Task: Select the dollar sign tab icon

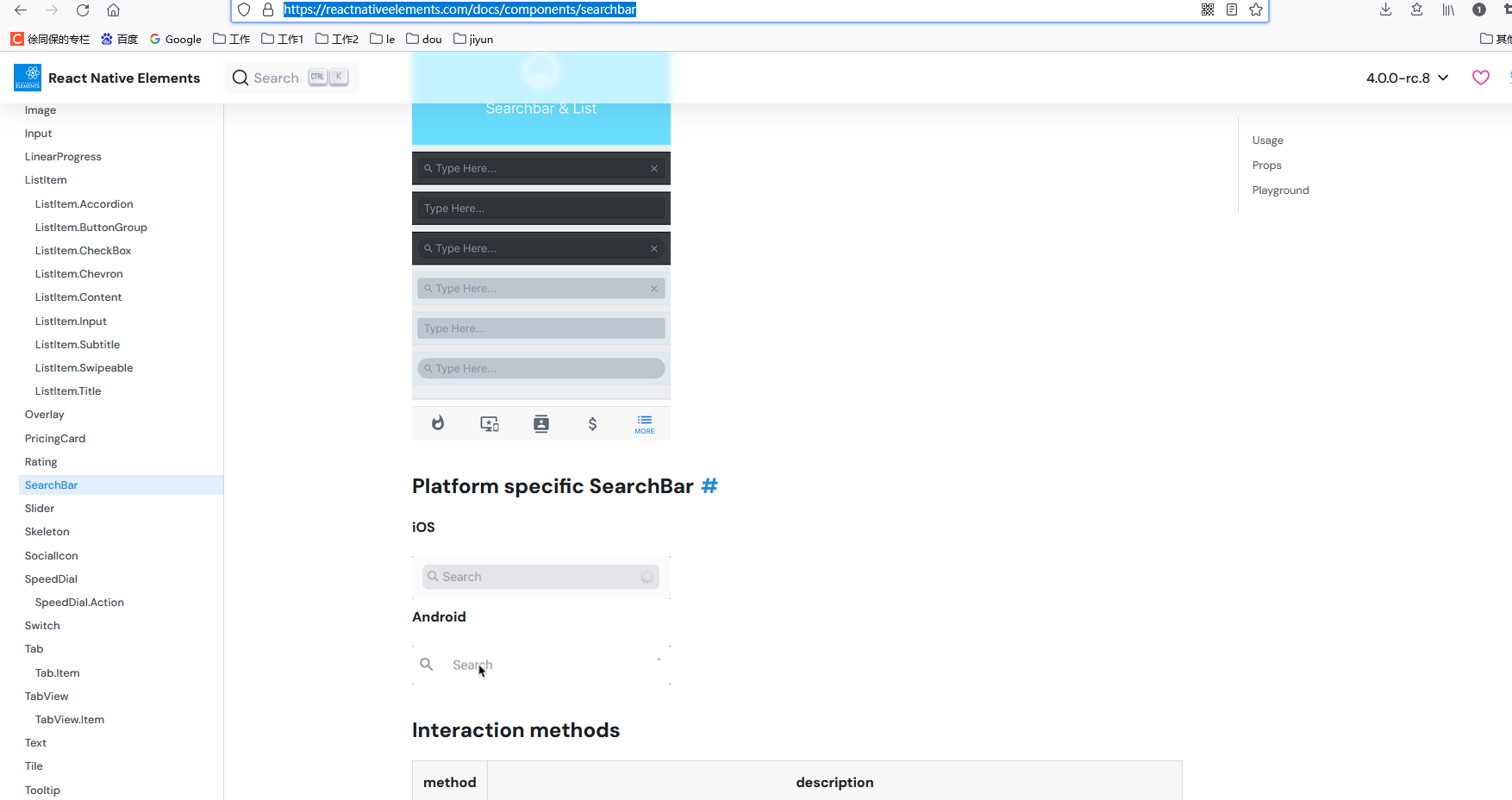Action: pos(592,423)
